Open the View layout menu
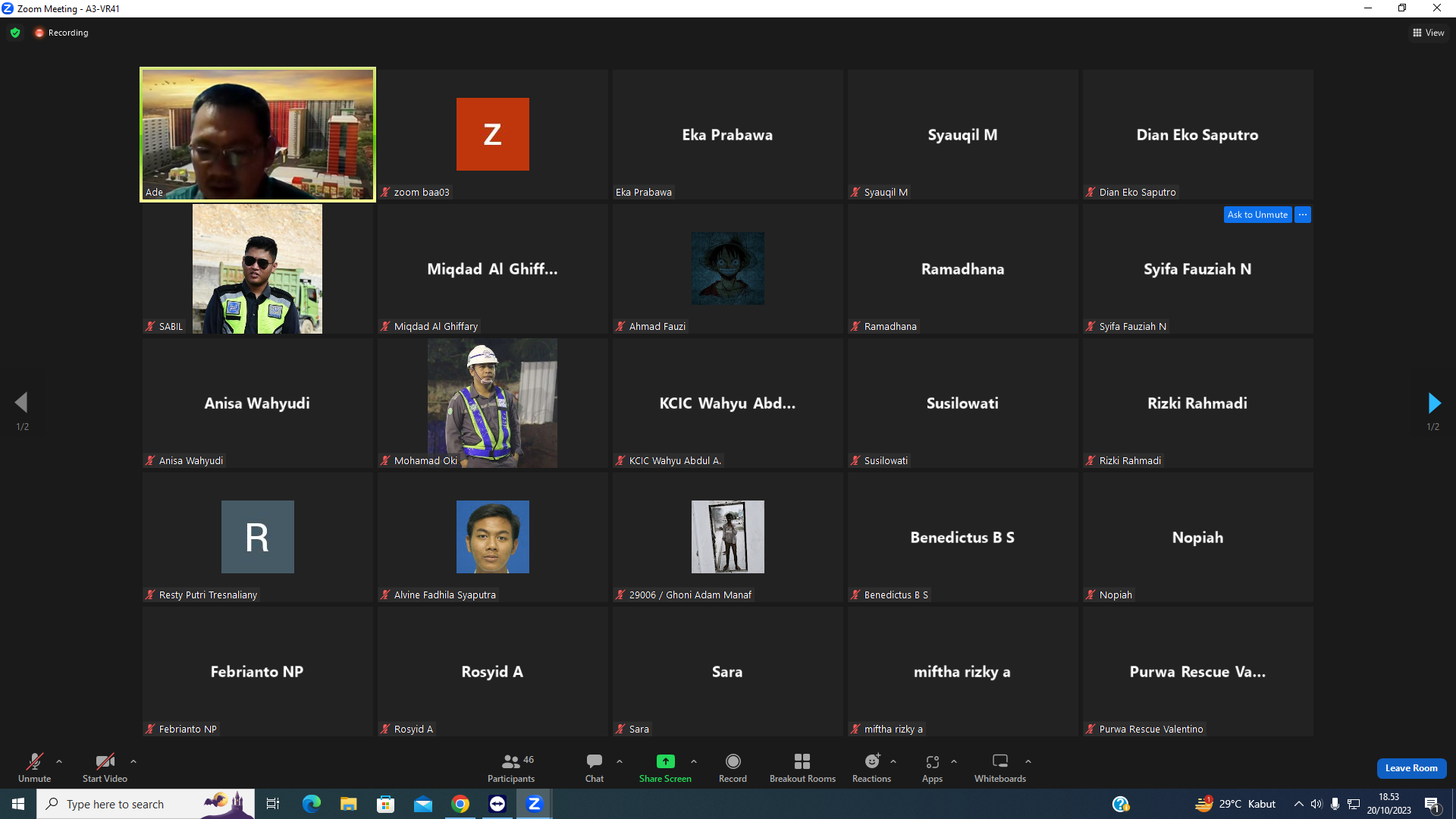The height and width of the screenshot is (819, 1456). pyautogui.click(x=1428, y=33)
